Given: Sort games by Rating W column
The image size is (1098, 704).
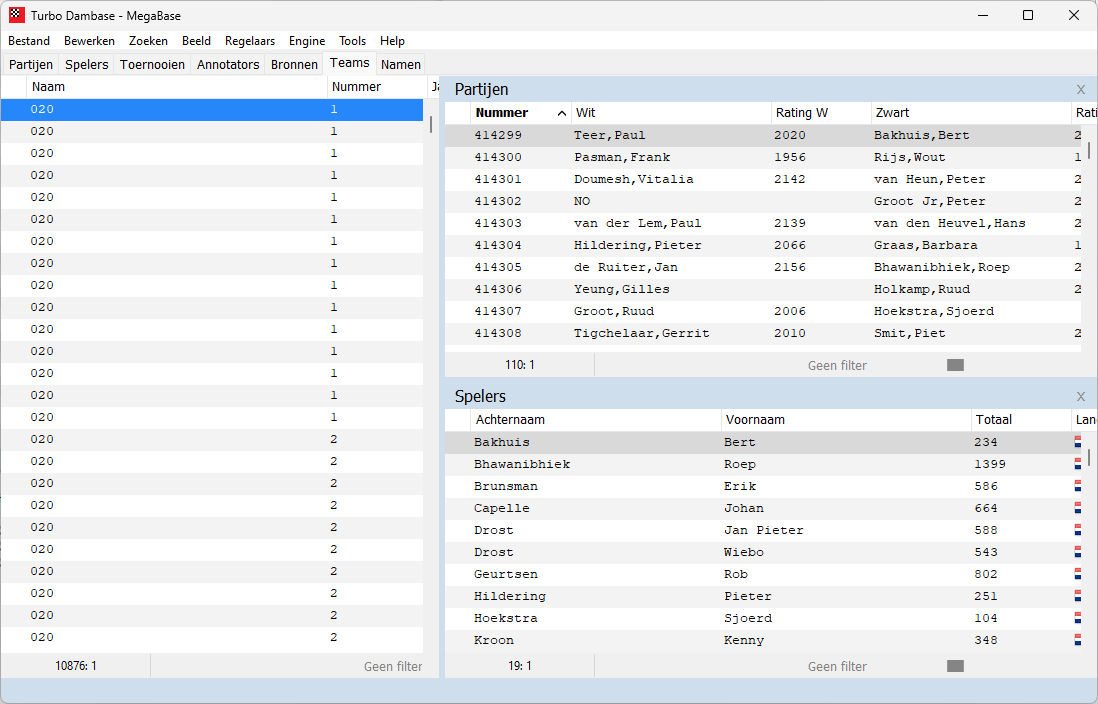Looking at the screenshot, I should 821,113.
